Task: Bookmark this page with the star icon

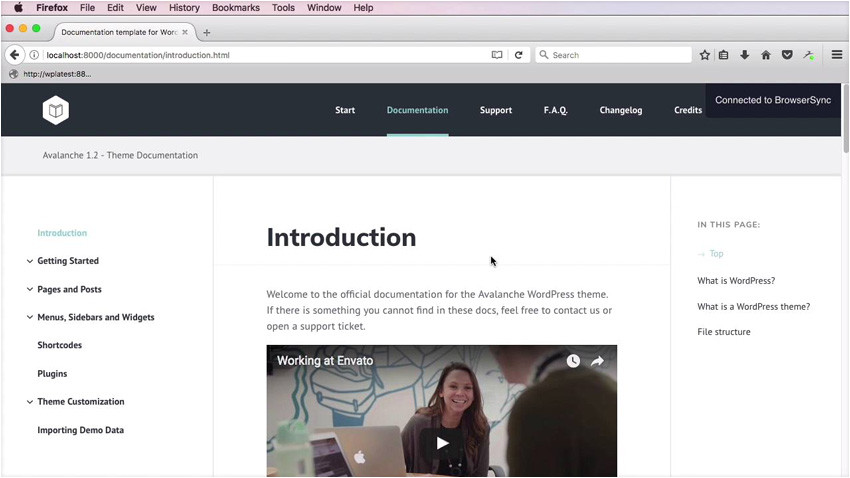Action: tap(704, 55)
